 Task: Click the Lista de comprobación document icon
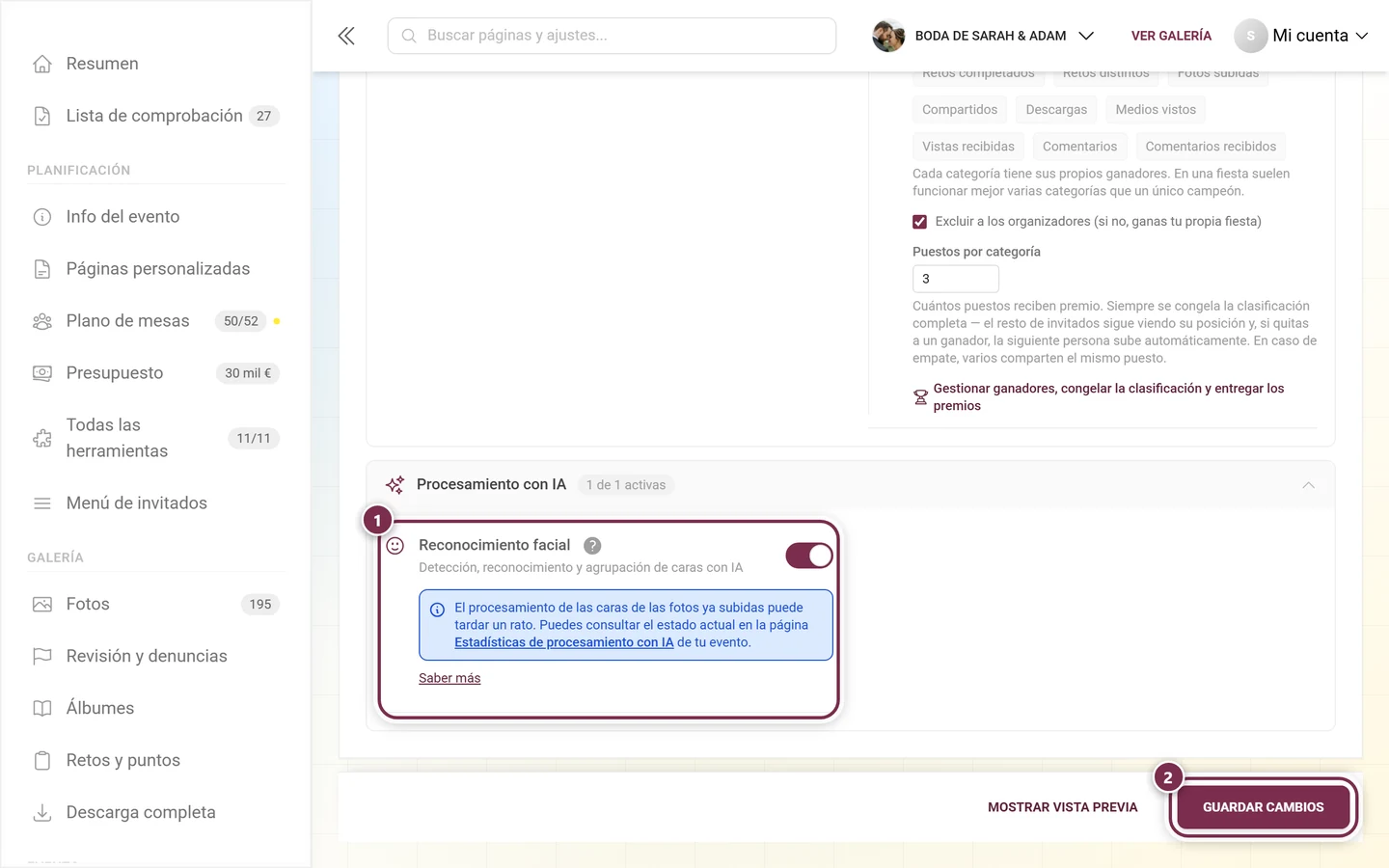click(42, 116)
